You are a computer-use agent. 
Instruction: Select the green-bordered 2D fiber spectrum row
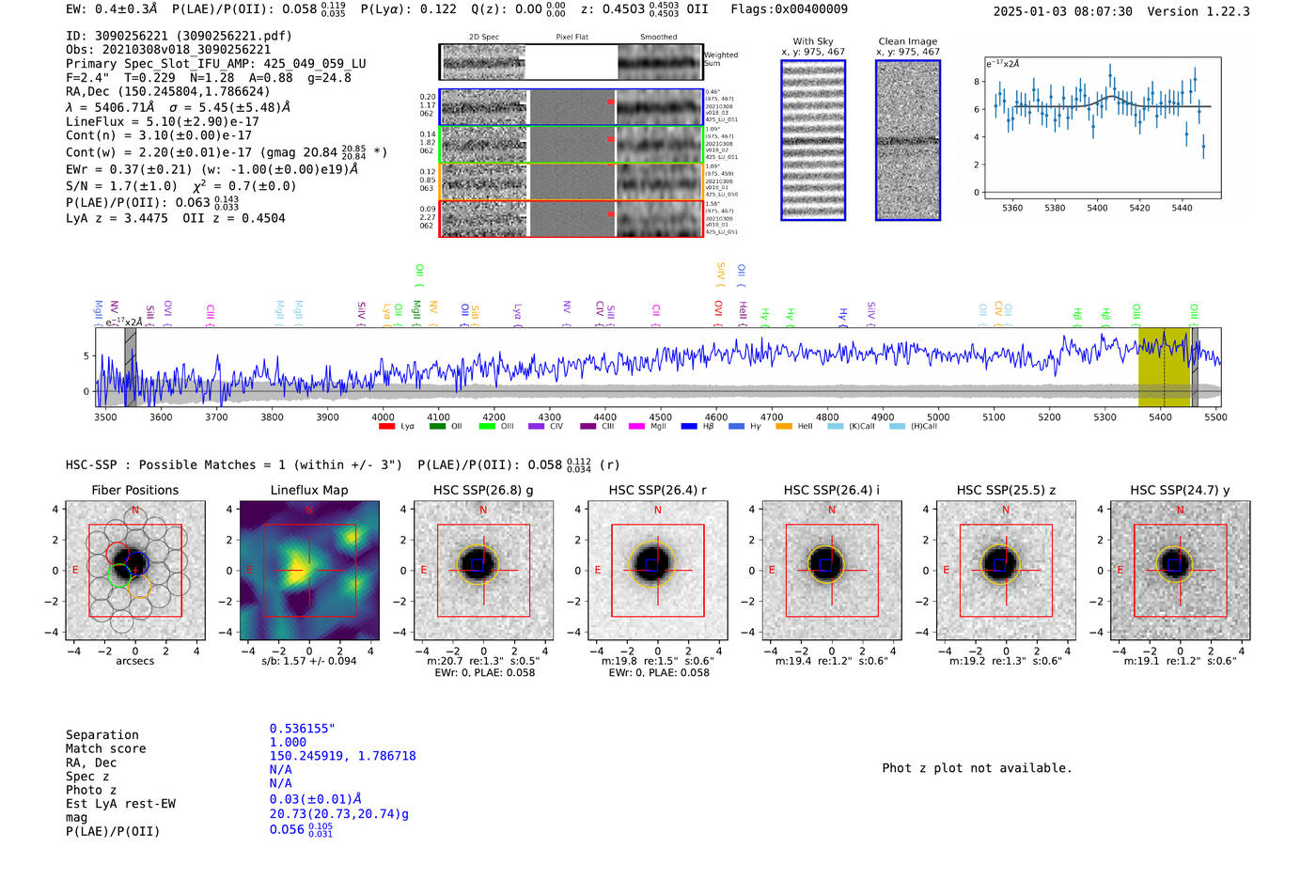click(571, 145)
